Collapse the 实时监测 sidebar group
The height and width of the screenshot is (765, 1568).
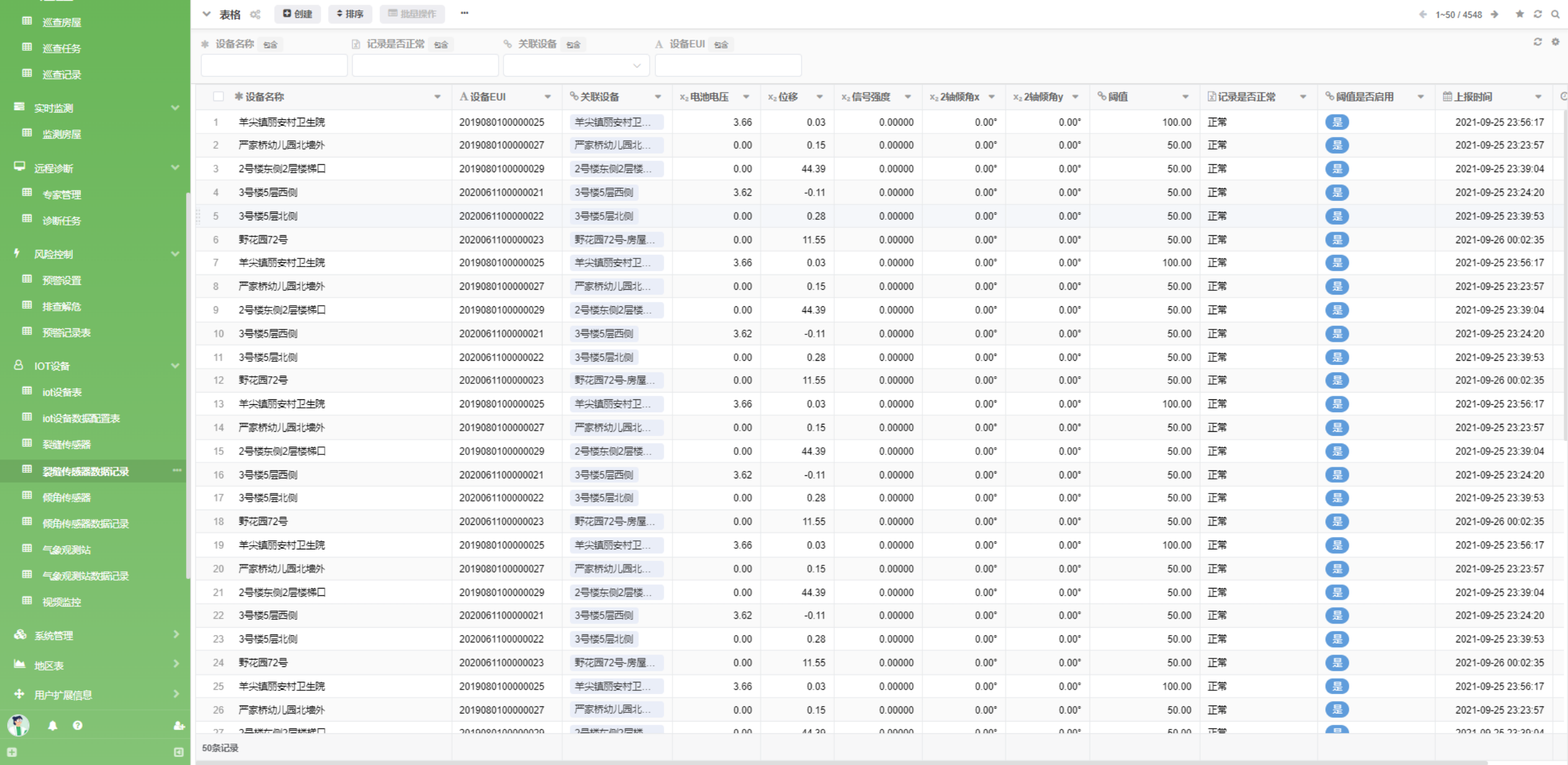point(175,107)
